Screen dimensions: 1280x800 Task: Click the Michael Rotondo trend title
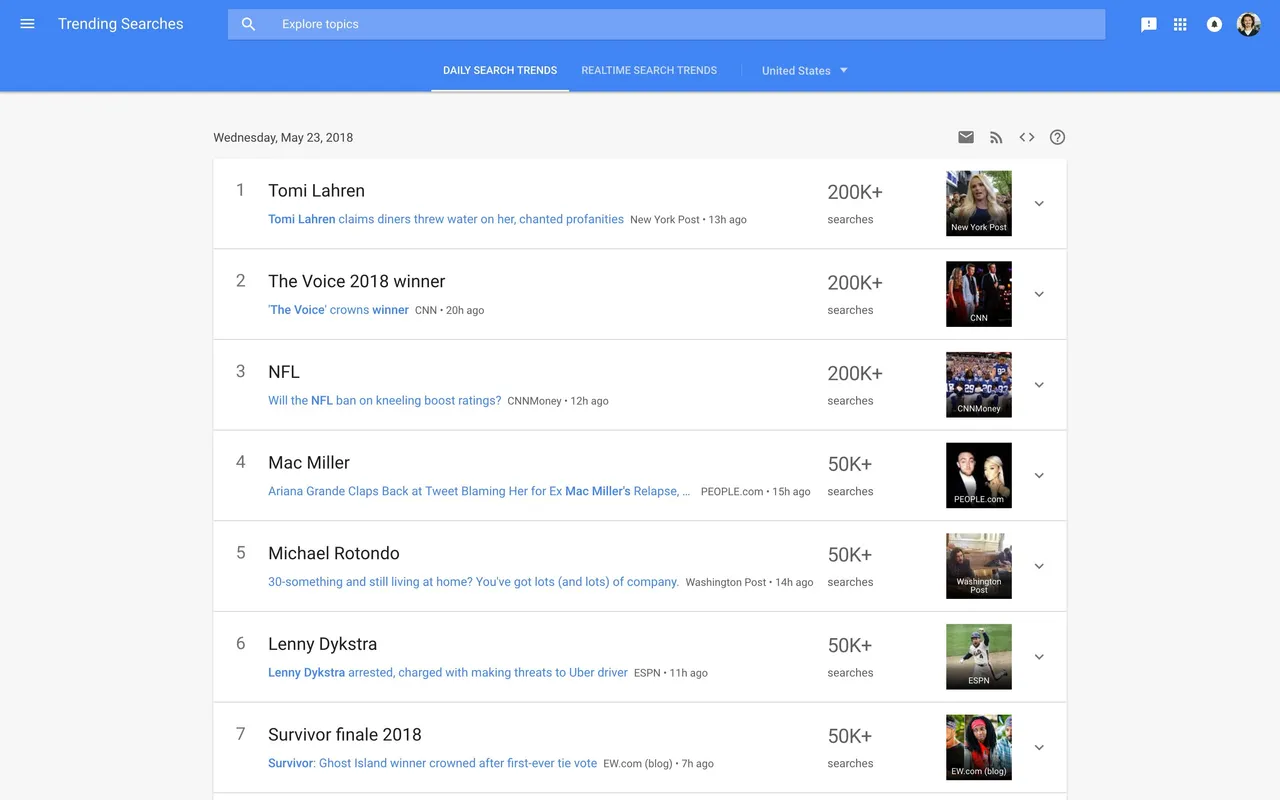(334, 553)
